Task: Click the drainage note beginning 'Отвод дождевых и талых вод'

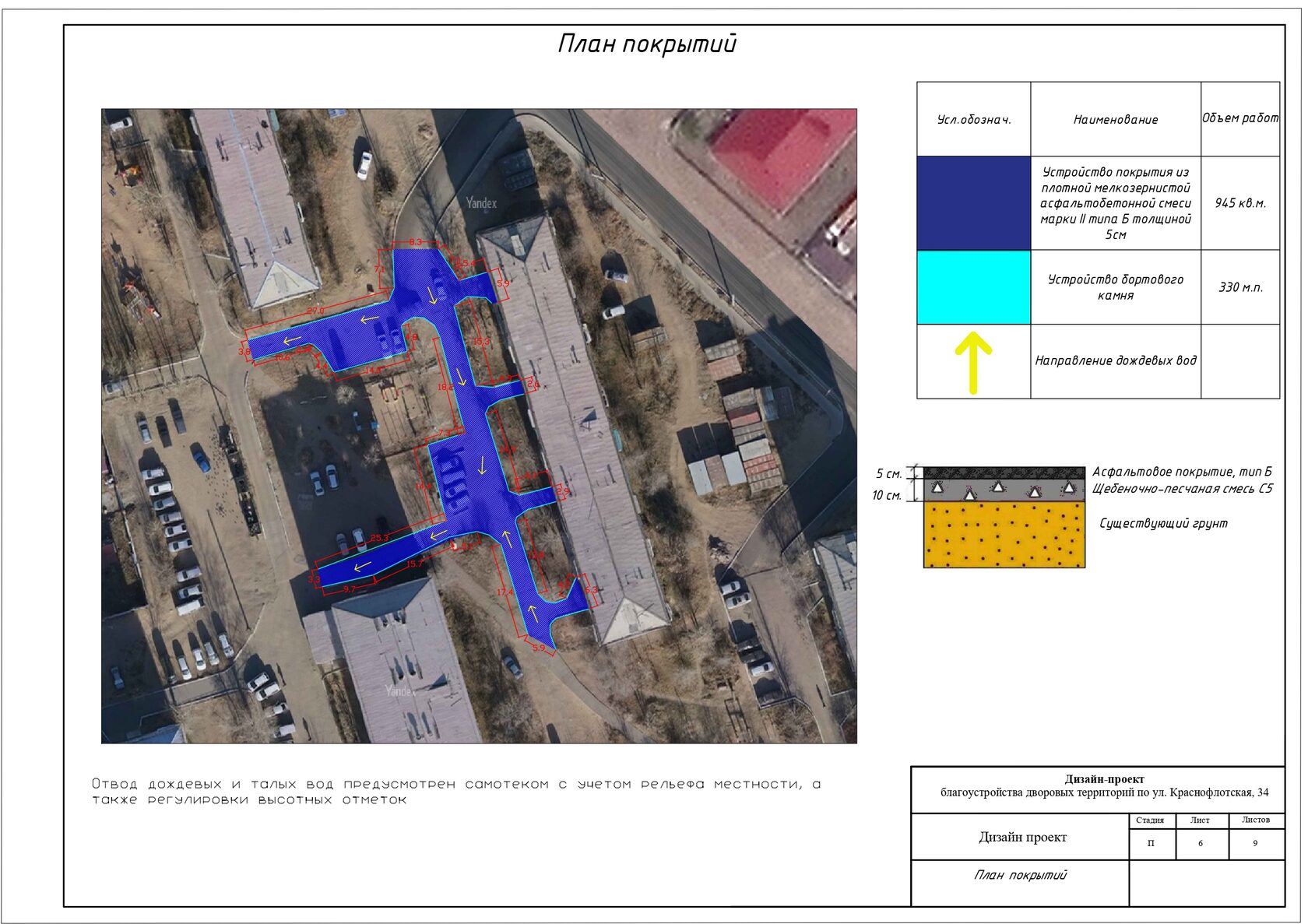Action: [456, 792]
